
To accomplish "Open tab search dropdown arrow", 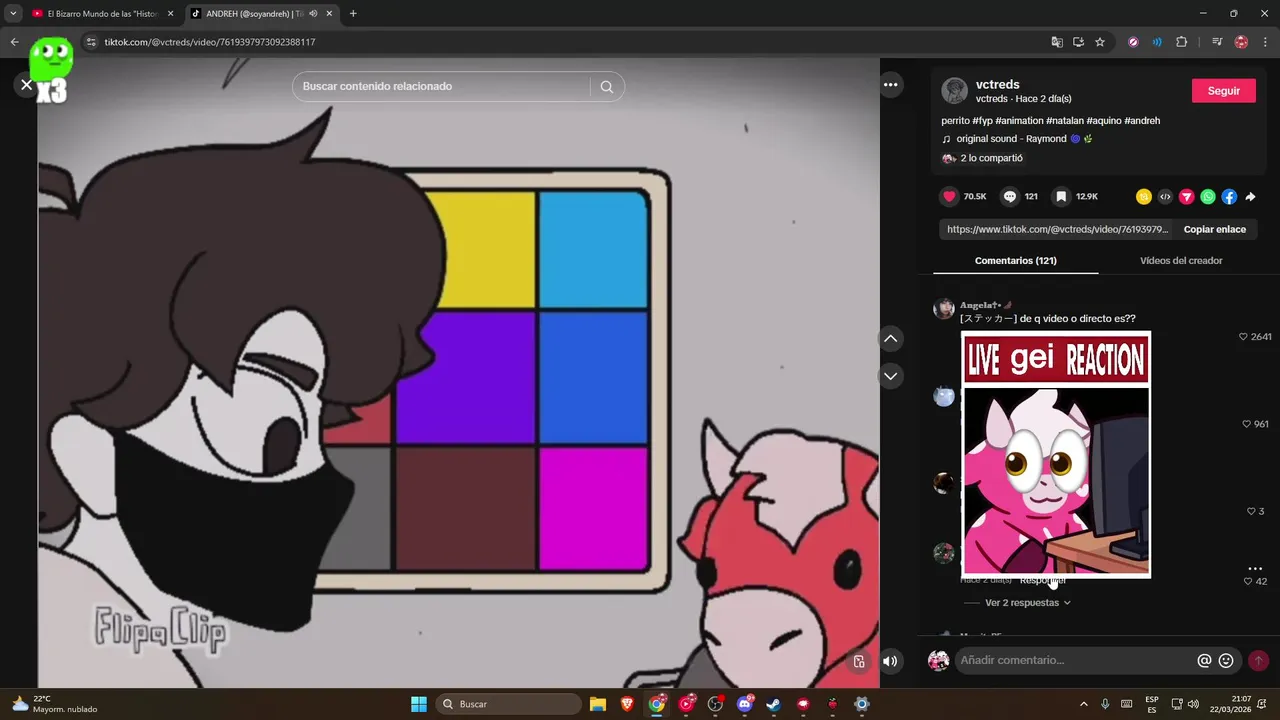I will pyautogui.click(x=13, y=14).
